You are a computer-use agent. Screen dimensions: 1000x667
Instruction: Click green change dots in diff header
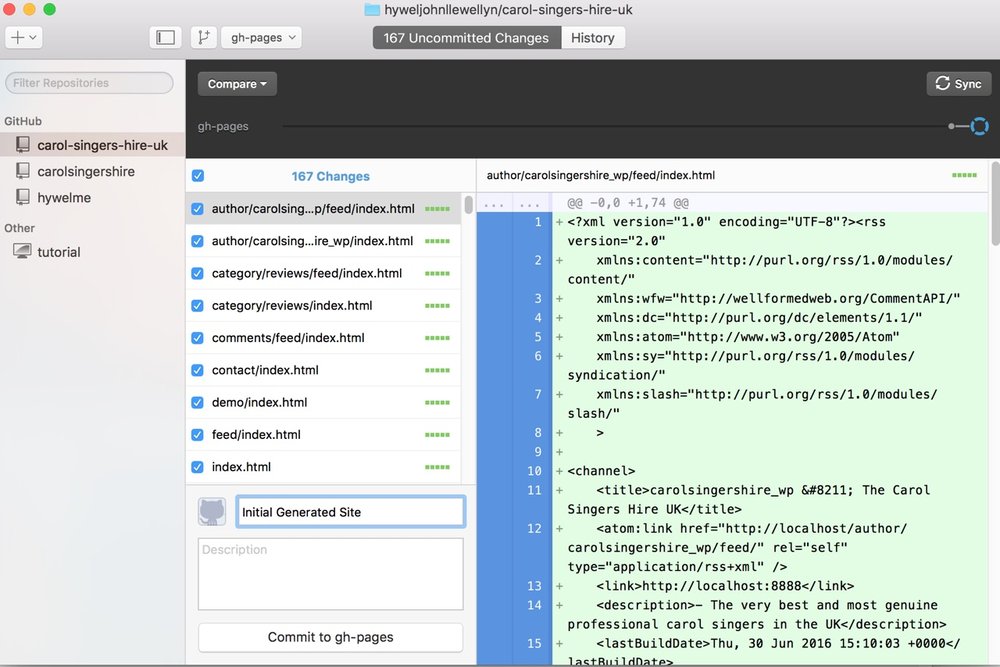pyautogui.click(x=964, y=175)
